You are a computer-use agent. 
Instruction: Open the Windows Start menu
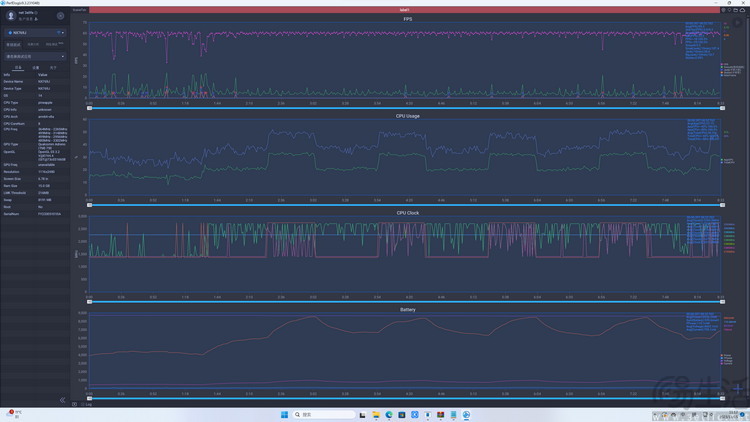point(284,414)
